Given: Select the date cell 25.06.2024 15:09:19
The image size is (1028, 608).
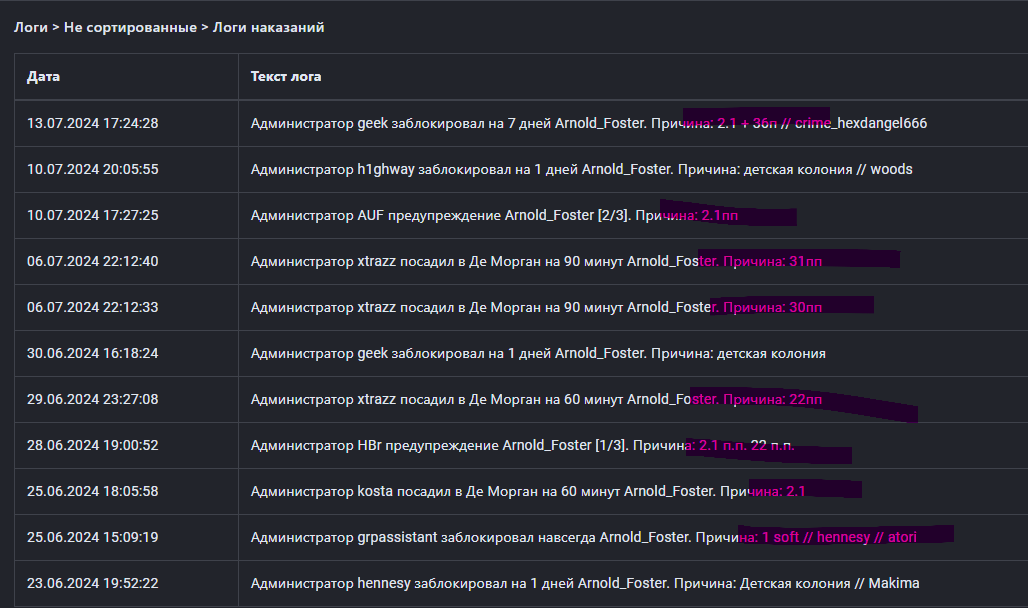Looking at the screenshot, I should [x=92, y=538].
